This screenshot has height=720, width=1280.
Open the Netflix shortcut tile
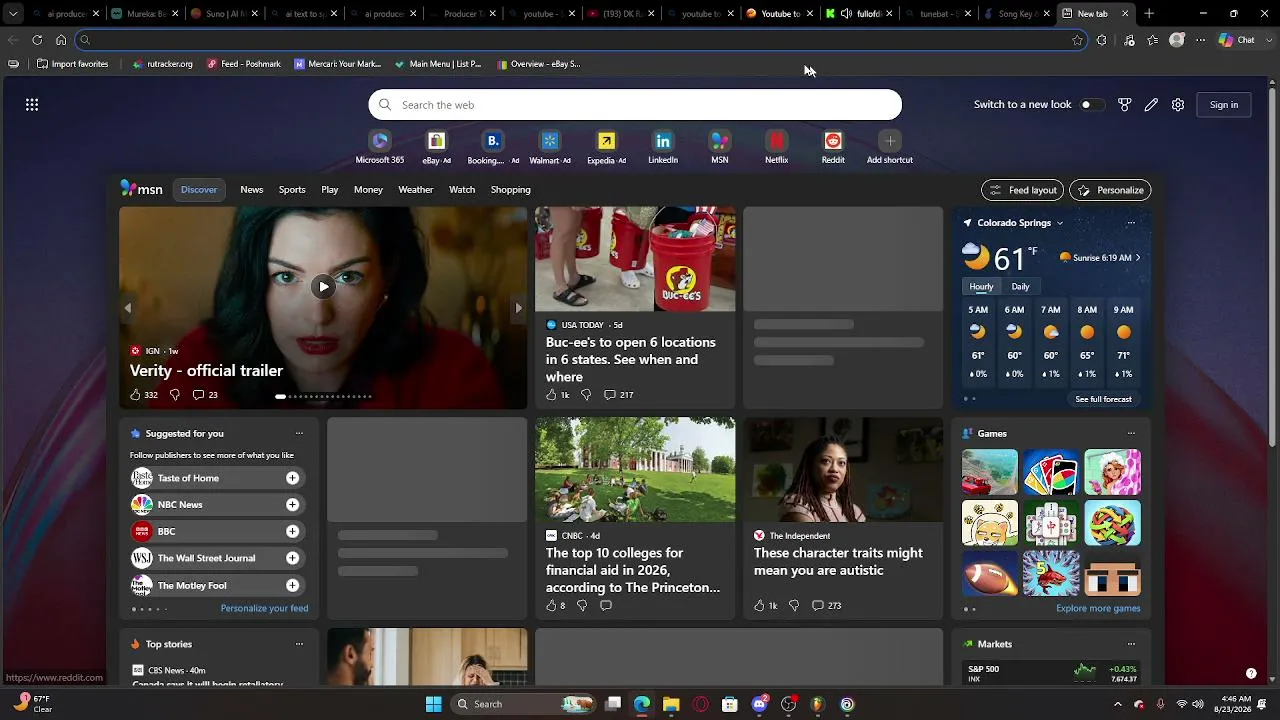[x=777, y=146]
